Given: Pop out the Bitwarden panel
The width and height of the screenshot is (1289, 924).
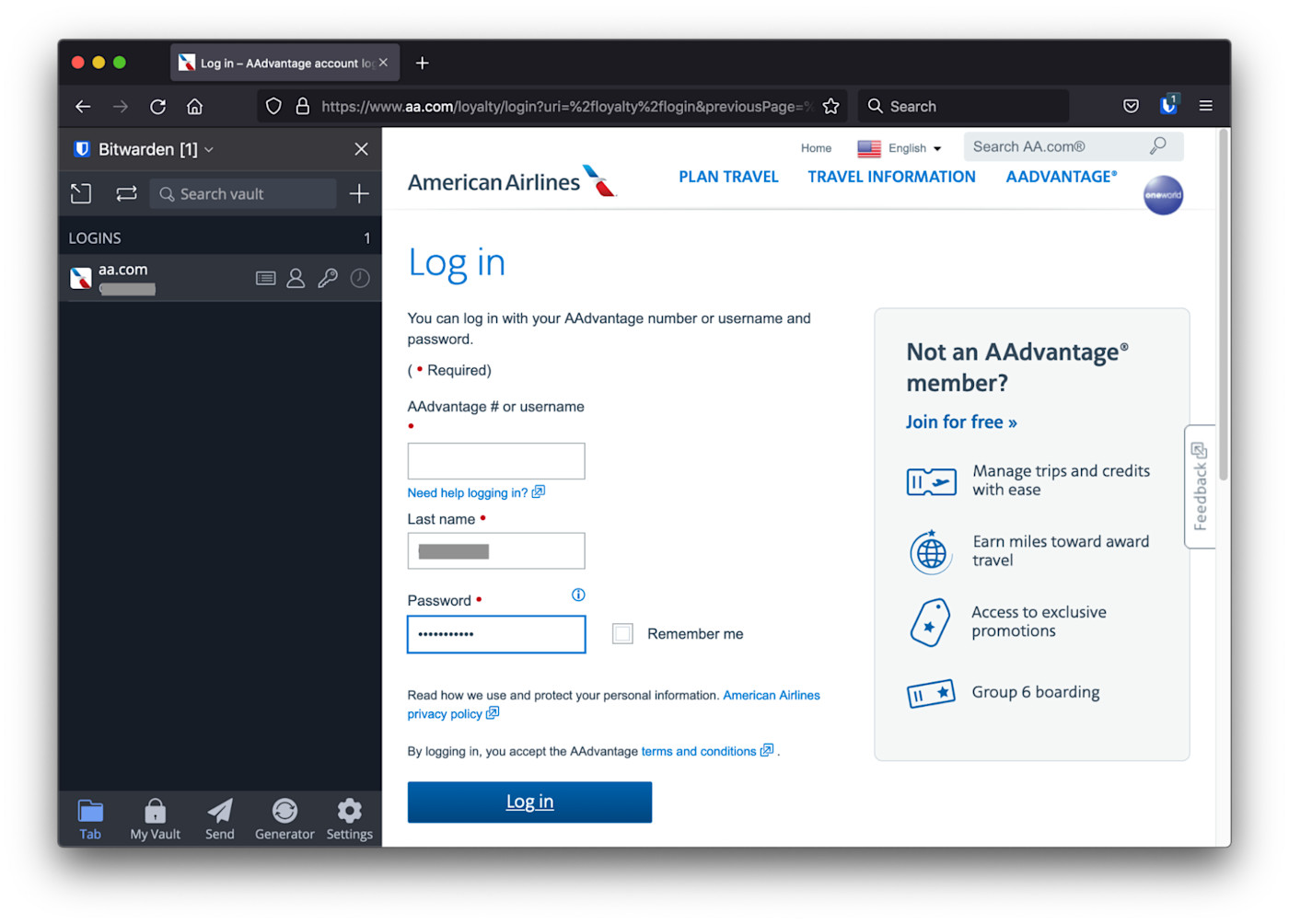Looking at the screenshot, I should (x=81, y=193).
